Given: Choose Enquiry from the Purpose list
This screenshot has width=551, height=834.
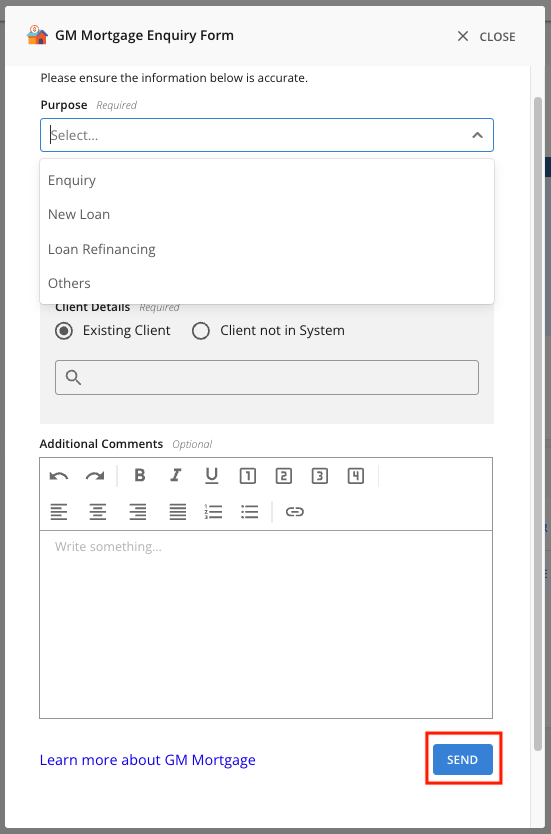Looking at the screenshot, I should pyautogui.click(x=267, y=180).
